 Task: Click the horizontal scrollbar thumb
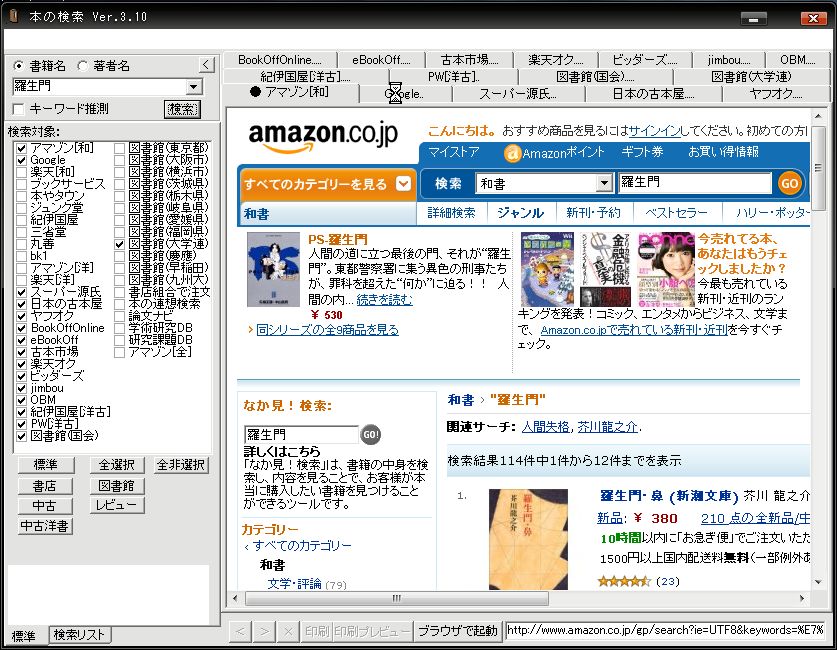(x=397, y=598)
